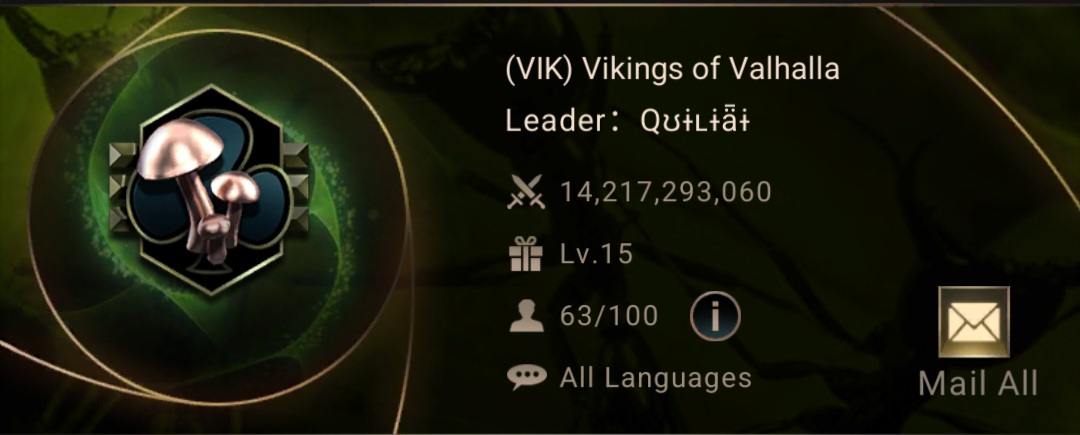Click the gift box level icon

(x=526, y=254)
